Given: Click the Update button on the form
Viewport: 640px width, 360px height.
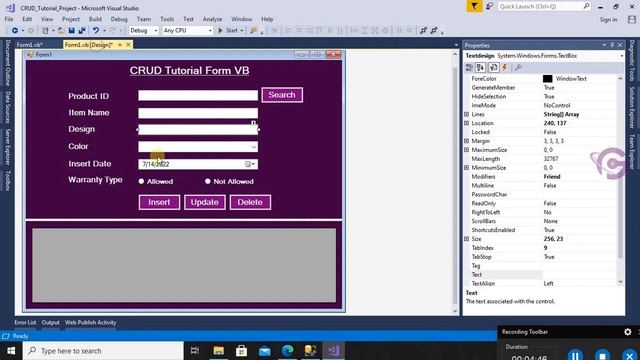Looking at the screenshot, I should pos(204,202).
